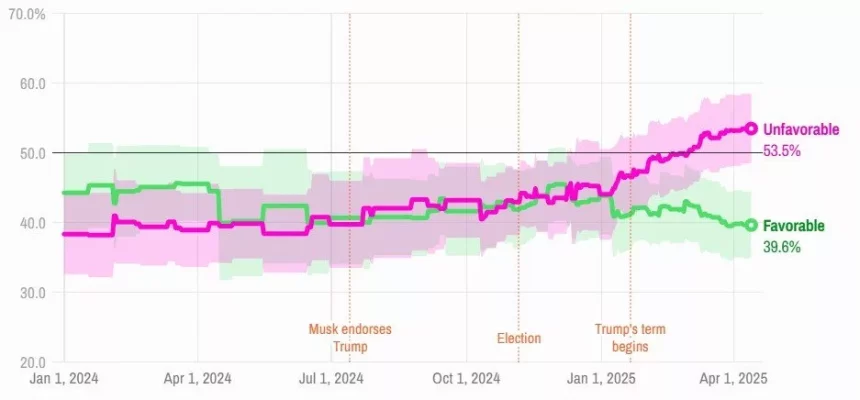Click the 53.5% unfavorable value

pyautogui.click(x=782, y=151)
